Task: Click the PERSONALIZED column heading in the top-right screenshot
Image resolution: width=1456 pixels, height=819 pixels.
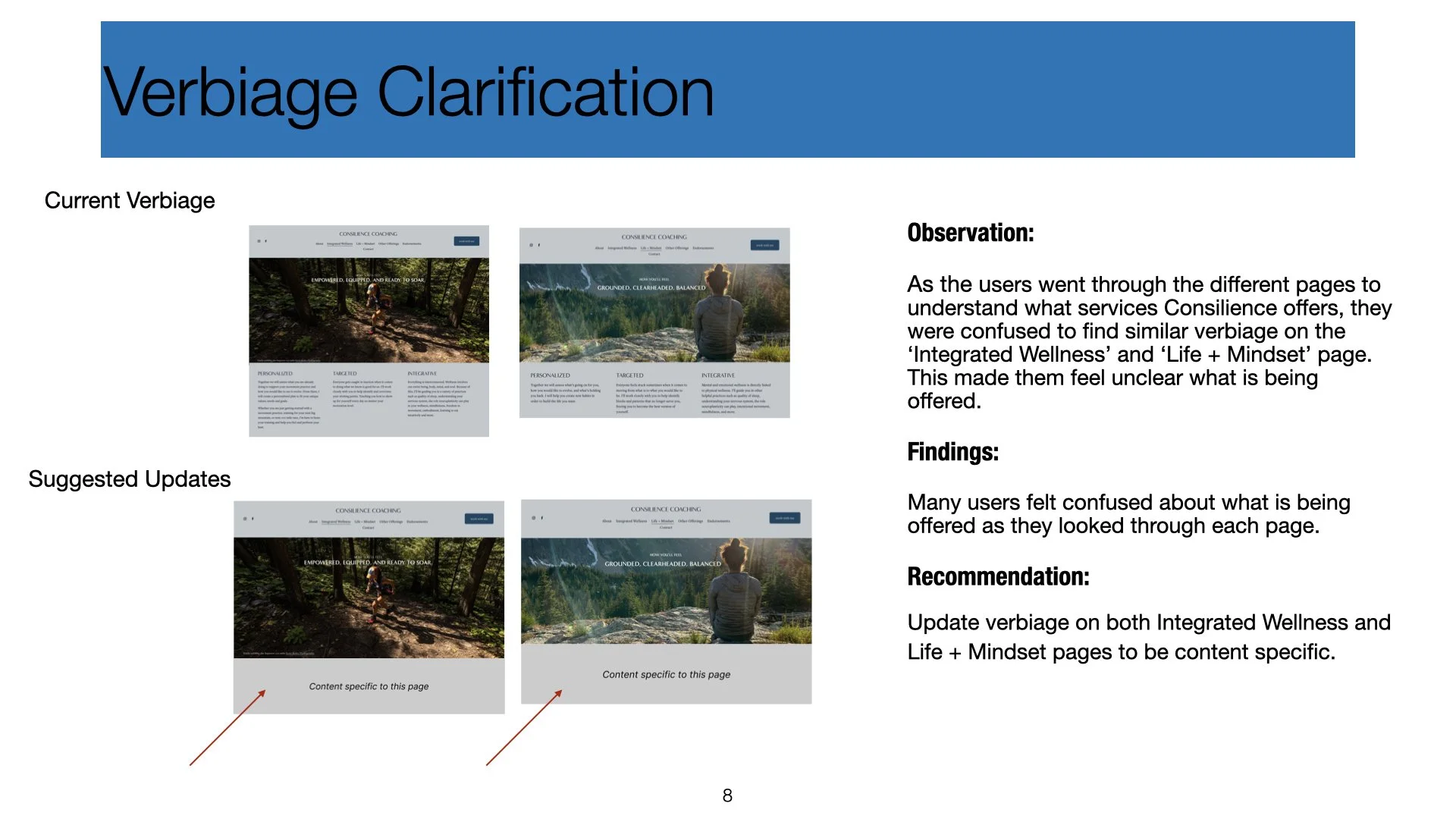Action: (x=550, y=375)
